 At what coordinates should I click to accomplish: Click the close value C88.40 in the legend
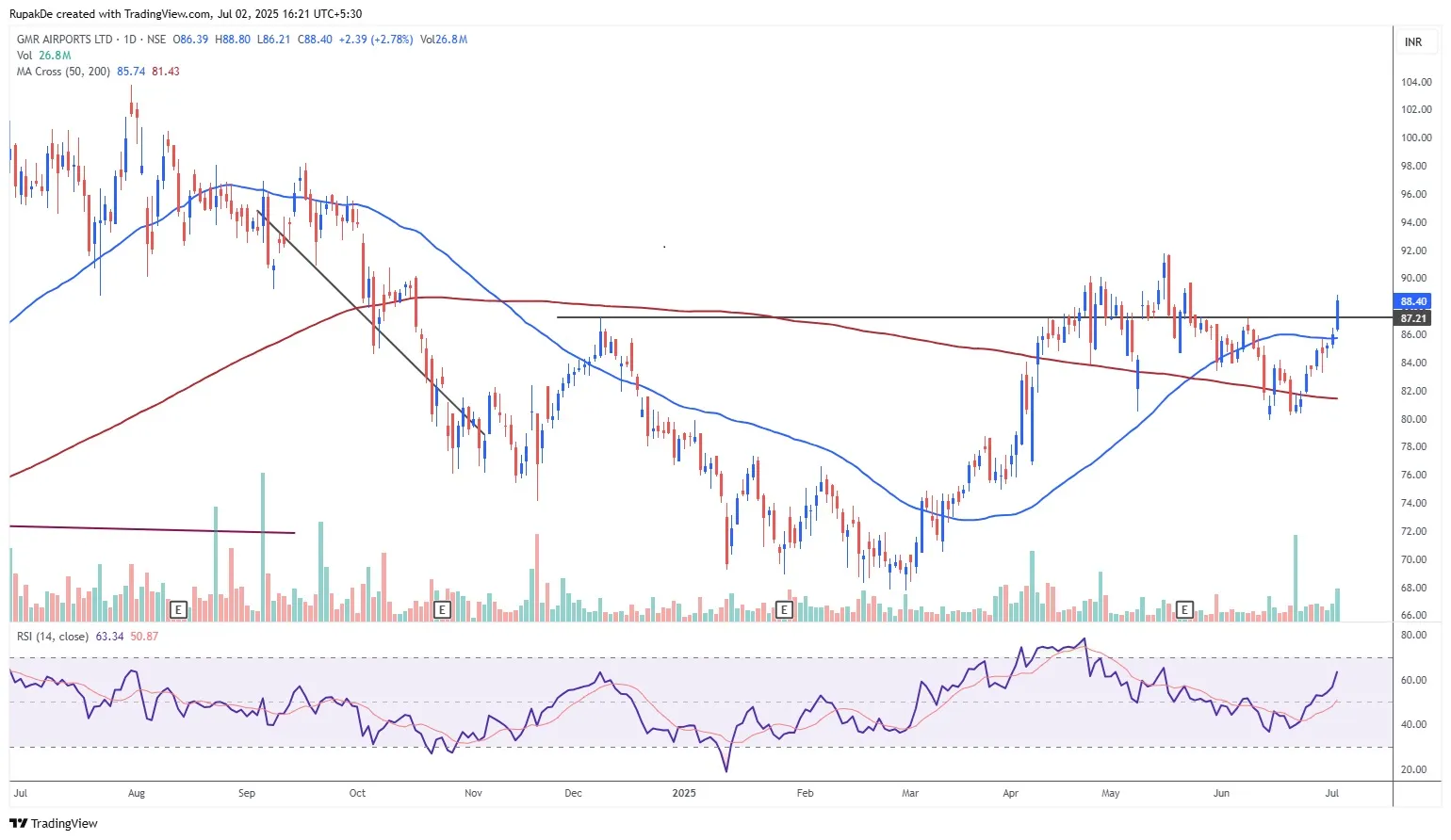pyautogui.click(x=315, y=40)
